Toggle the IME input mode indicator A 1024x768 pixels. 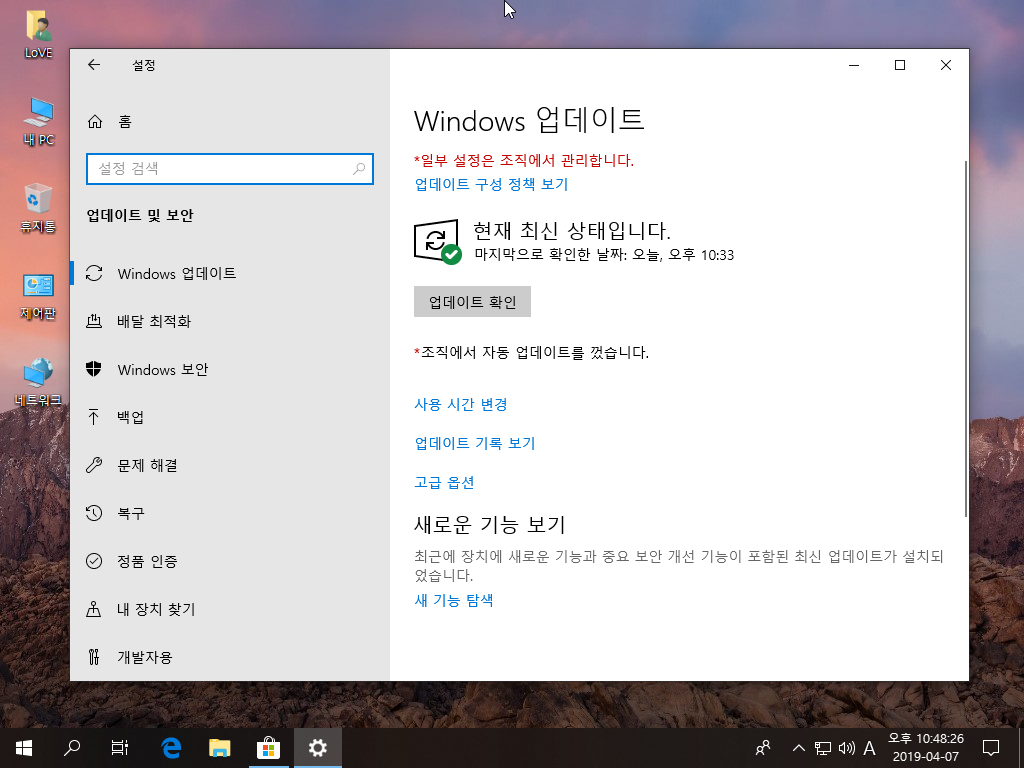pos(869,748)
